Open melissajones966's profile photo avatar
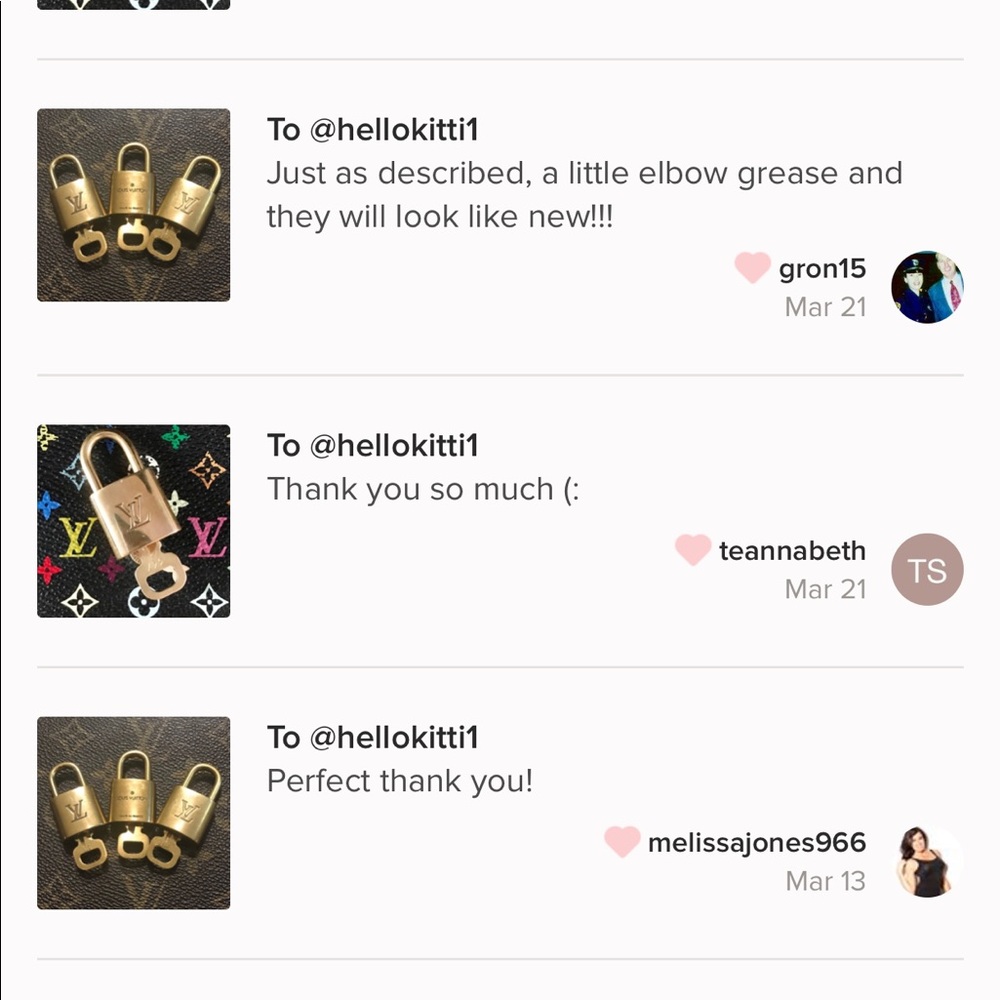The width and height of the screenshot is (1000, 1000). click(x=927, y=862)
